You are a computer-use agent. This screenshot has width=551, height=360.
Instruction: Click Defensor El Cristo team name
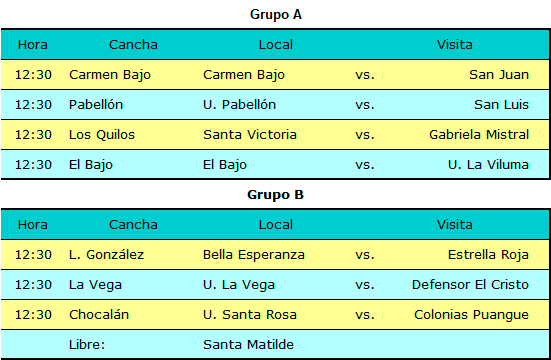pyautogui.click(x=471, y=285)
